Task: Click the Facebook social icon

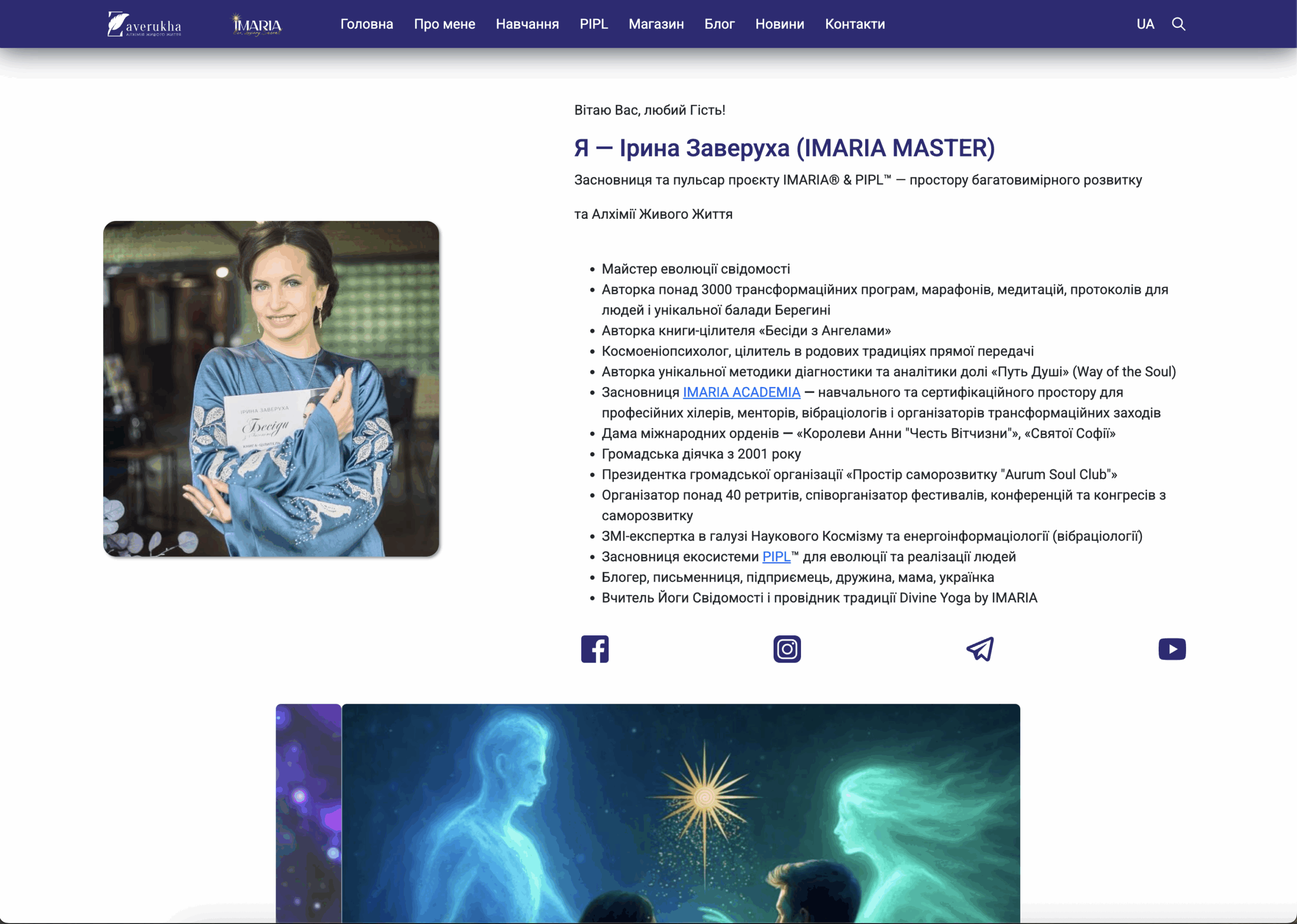Action: point(594,648)
